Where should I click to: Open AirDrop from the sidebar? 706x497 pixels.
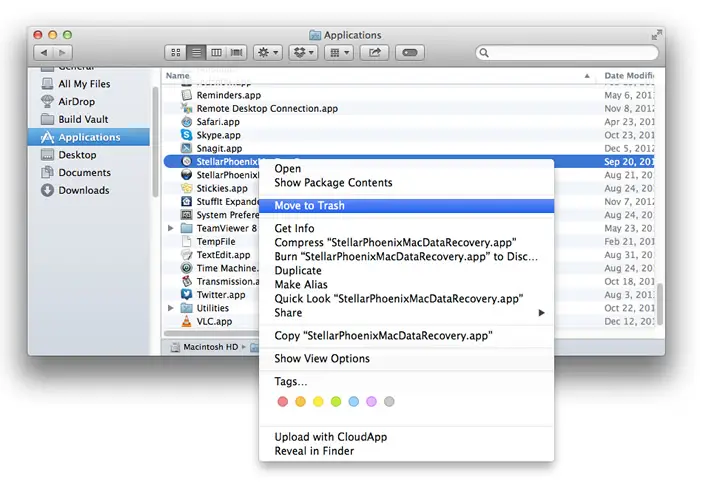pos(77,101)
